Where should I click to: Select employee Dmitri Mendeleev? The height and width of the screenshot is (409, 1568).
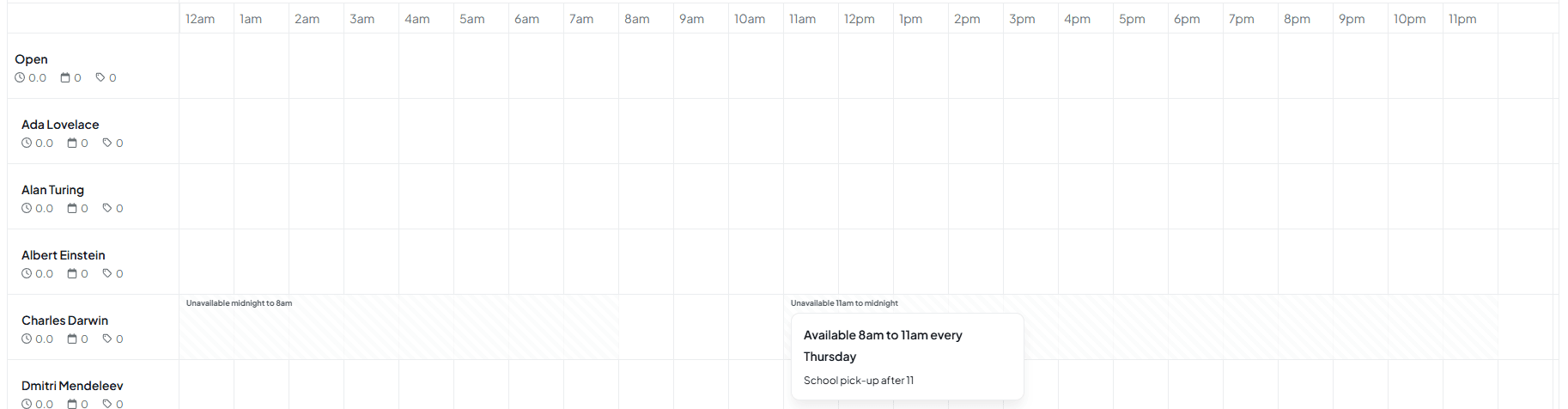click(x=72, y=386)
